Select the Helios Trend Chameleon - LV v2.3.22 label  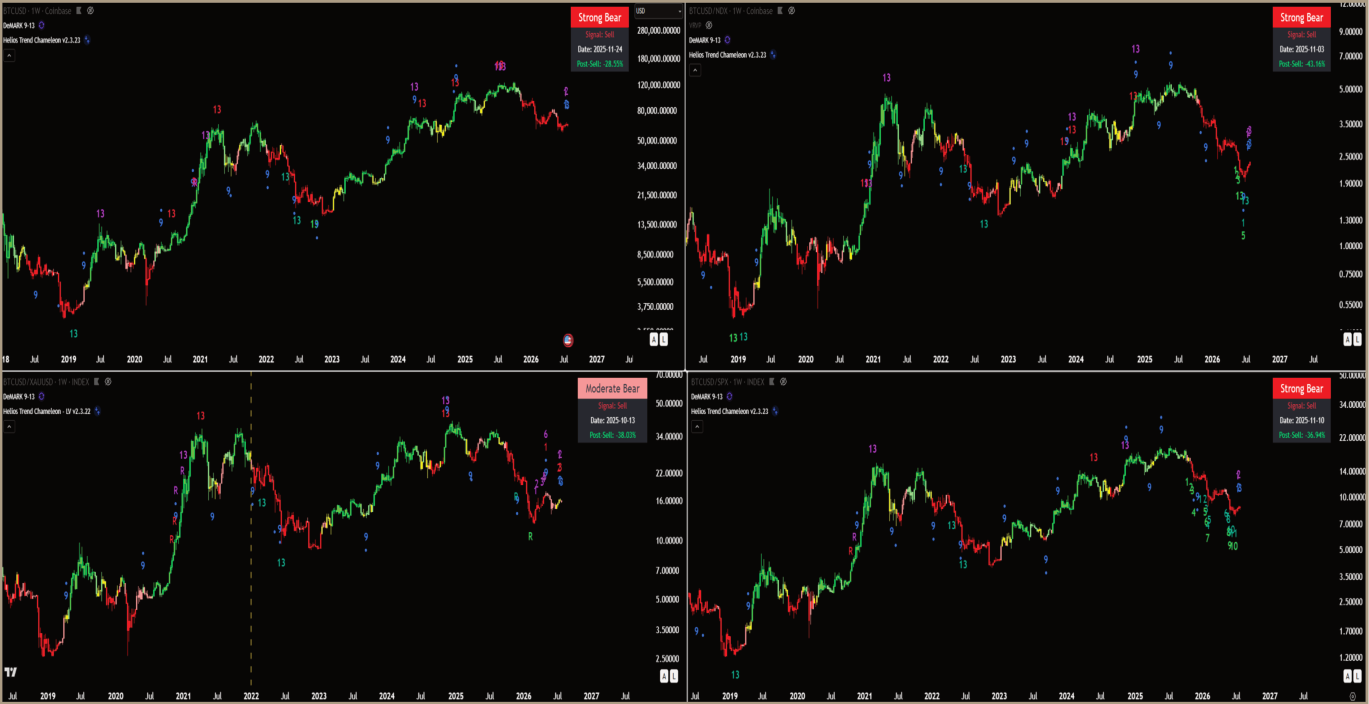(46, 411)
